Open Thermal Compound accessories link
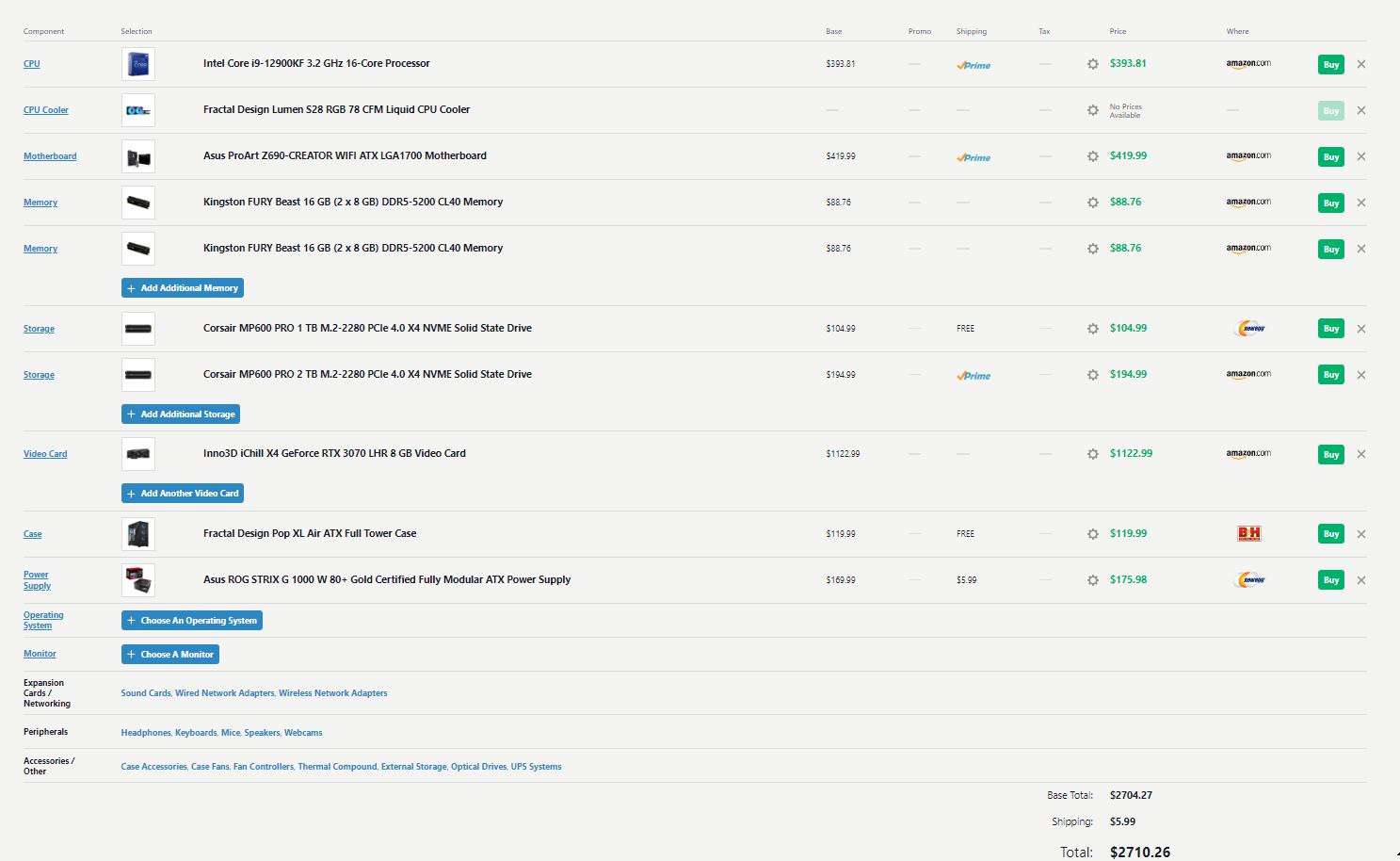The width and height of the screenshot is (1400, 861). click(337, 767)
